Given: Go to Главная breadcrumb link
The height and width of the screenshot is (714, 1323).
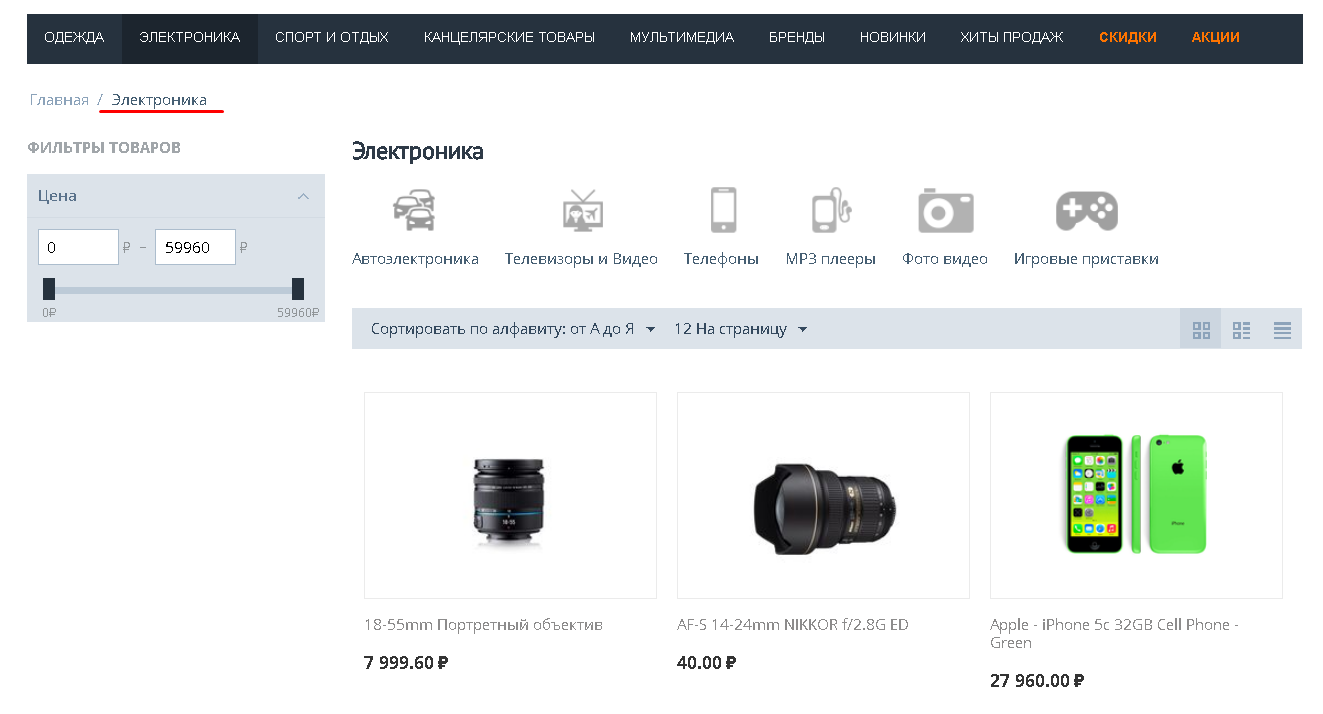Looking at the screenshot, I should coord(59,100).
